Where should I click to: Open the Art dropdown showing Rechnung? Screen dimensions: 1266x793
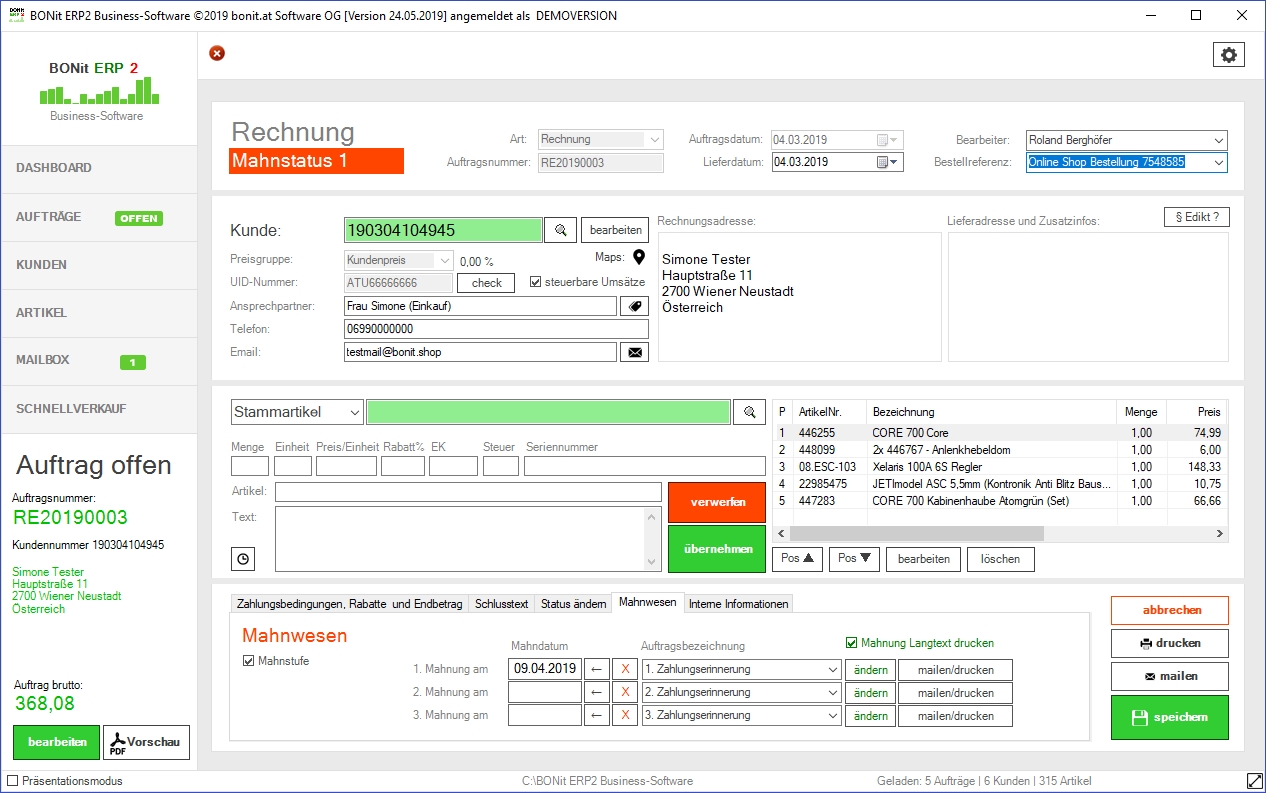coord(655,140)
